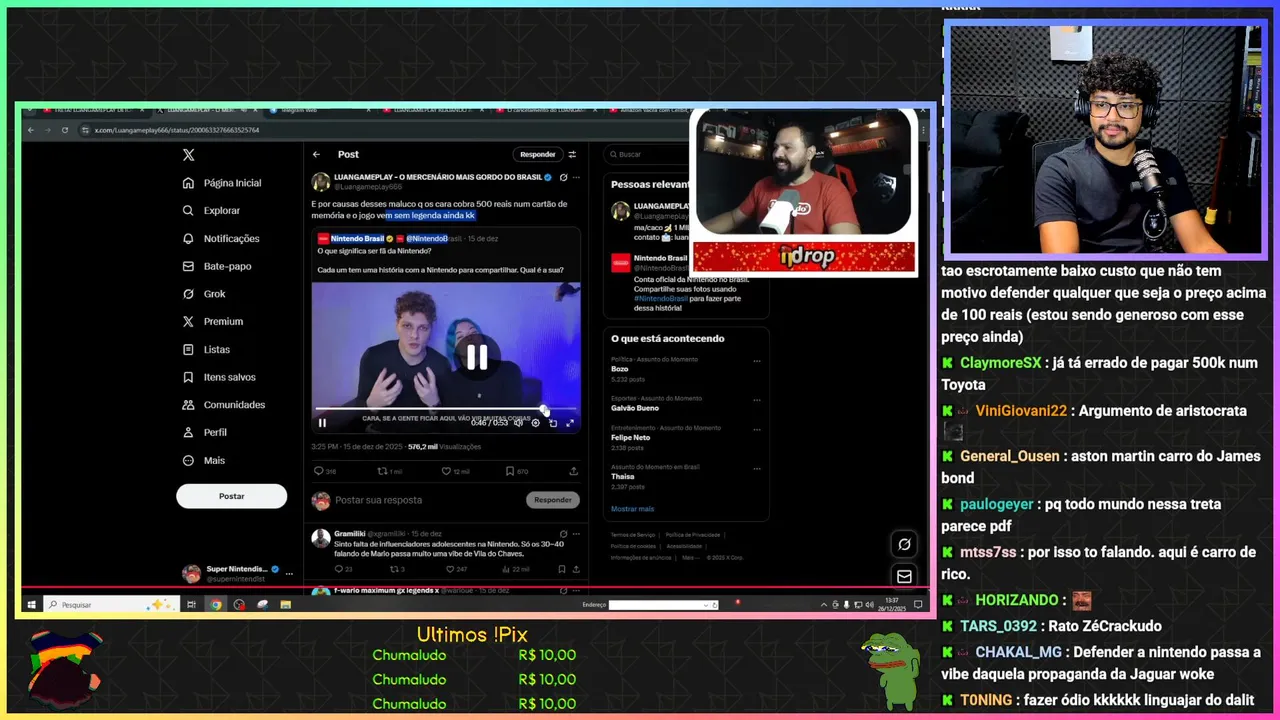Click the X logo in sidebar
This screenshot has width=1280, height=720.
(188, 155)
